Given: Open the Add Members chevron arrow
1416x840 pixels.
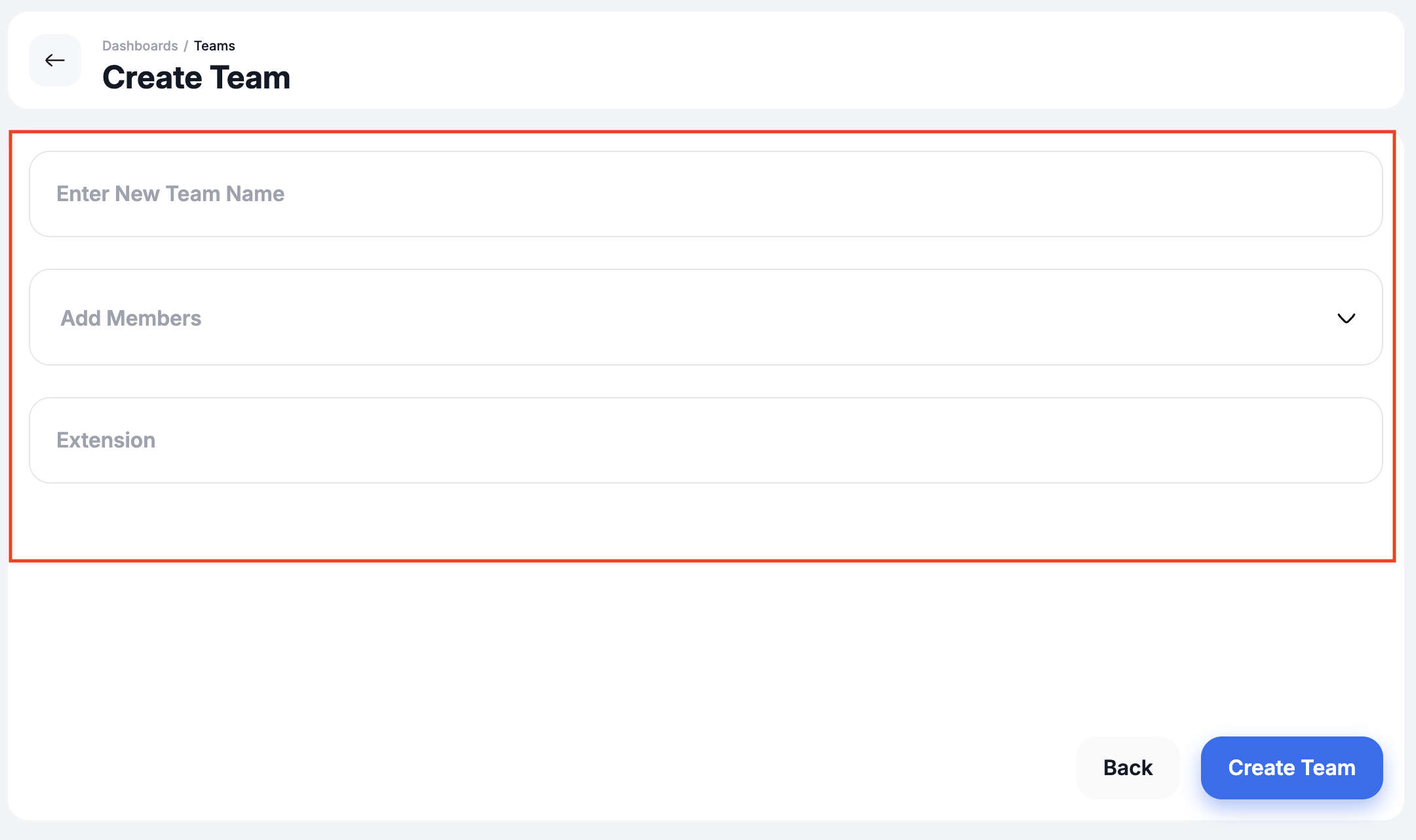Looking at the screenshot, I should click(1346, 318).
